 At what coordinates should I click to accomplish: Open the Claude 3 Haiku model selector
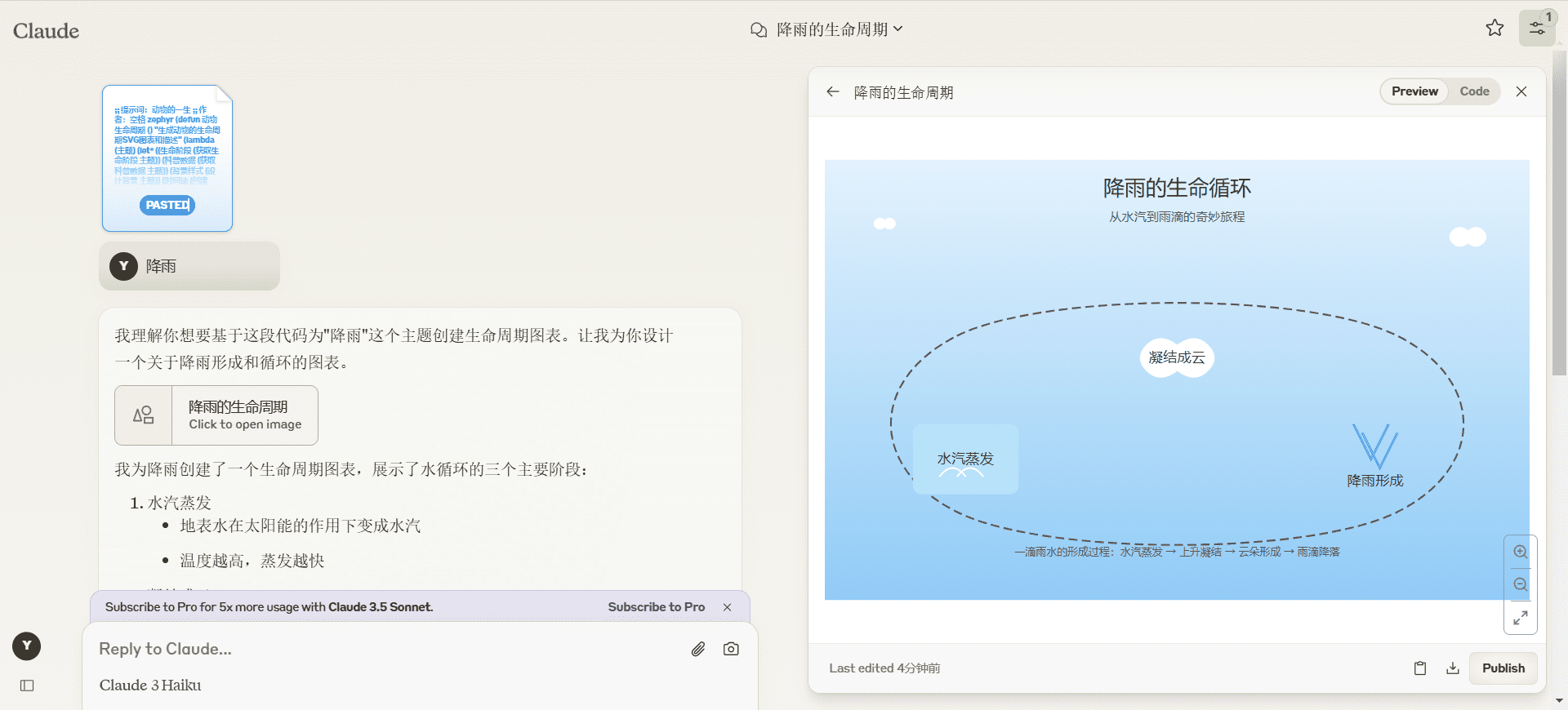pyautogui.click(x=150, y=686)
